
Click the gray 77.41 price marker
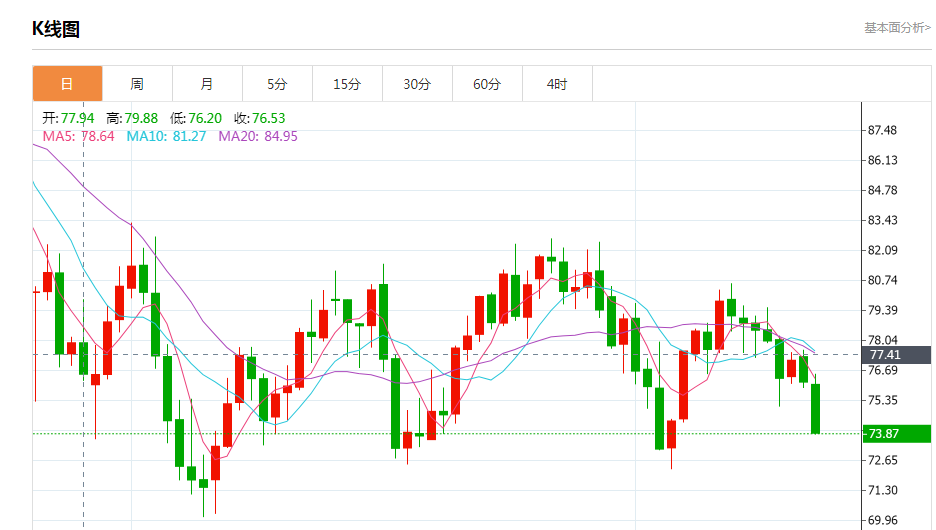click(x=895, y=355)
